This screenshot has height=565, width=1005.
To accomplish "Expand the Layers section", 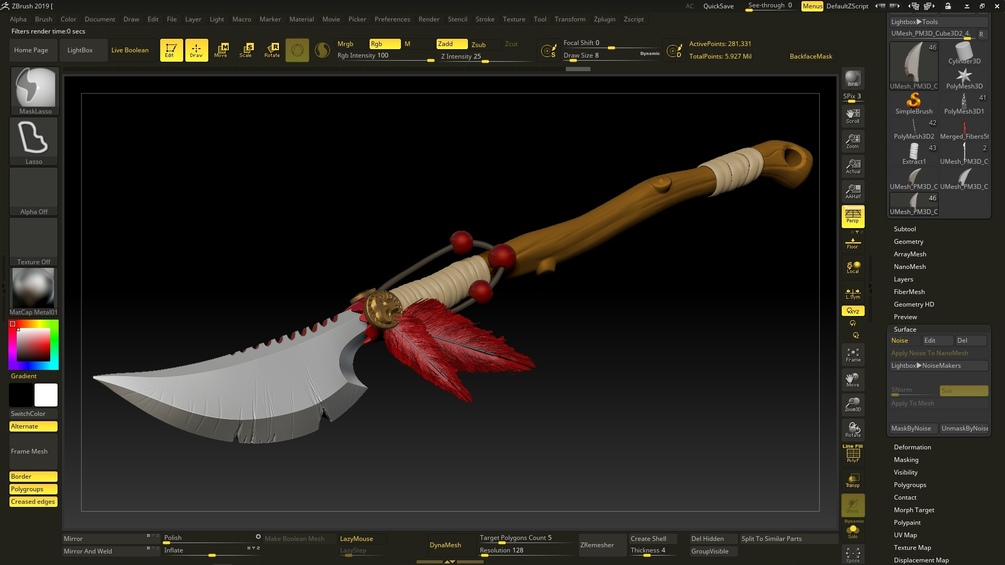I will click(x=903, y=279).
